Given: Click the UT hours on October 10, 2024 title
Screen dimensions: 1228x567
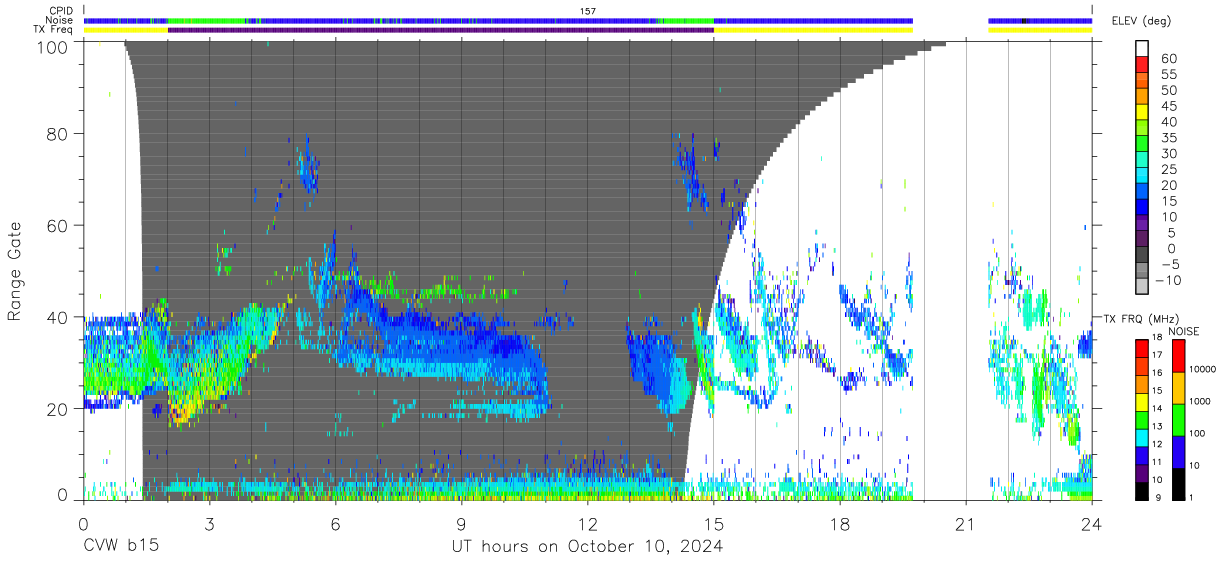Looking at the screenshot, I should point(587,546).
